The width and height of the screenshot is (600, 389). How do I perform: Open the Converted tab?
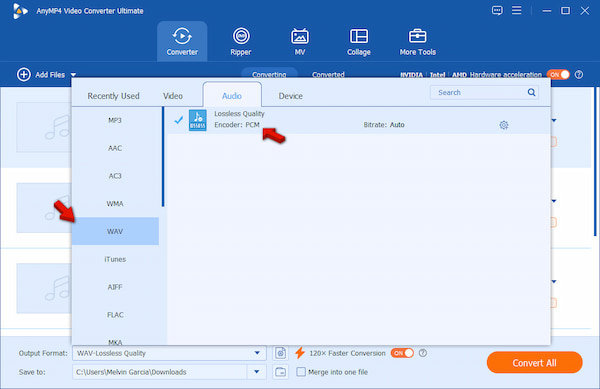328,74
